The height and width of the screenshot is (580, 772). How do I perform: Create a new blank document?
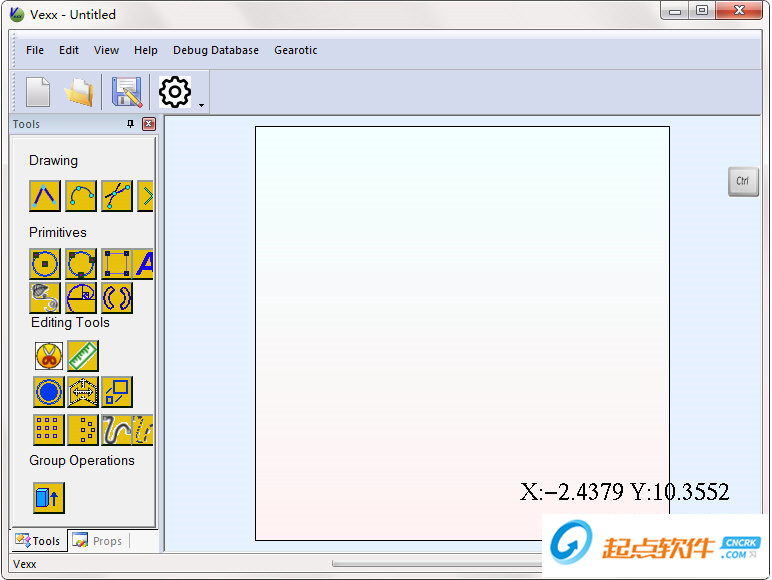(38, 92)
